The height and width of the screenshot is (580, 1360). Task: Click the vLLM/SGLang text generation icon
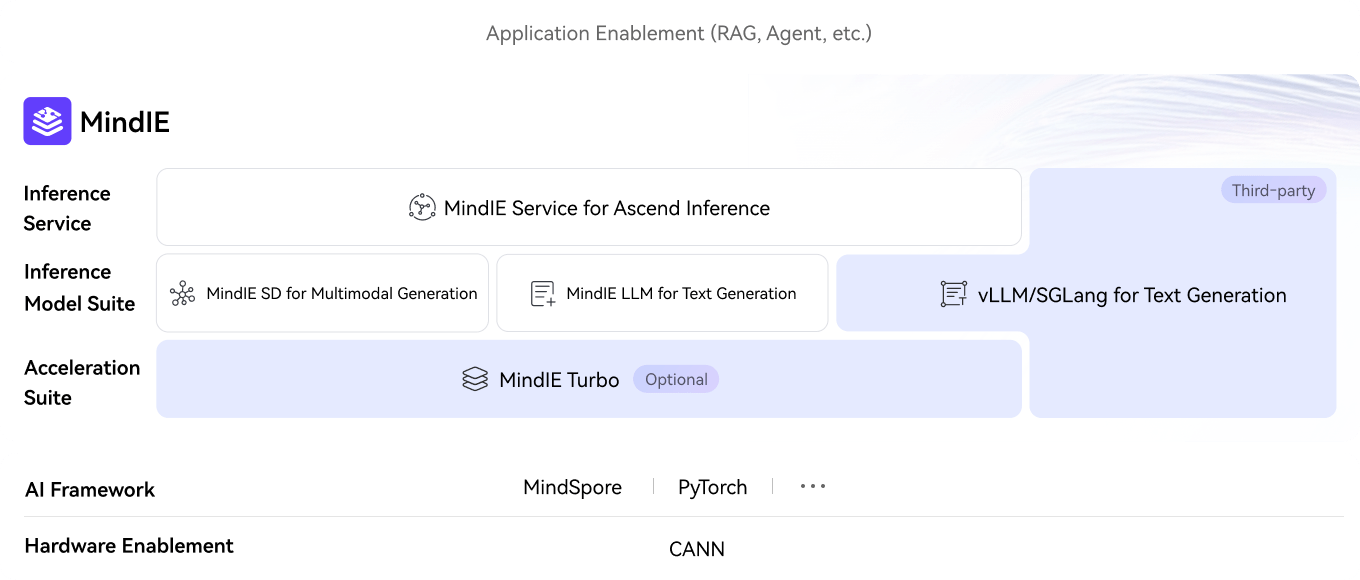954,294
